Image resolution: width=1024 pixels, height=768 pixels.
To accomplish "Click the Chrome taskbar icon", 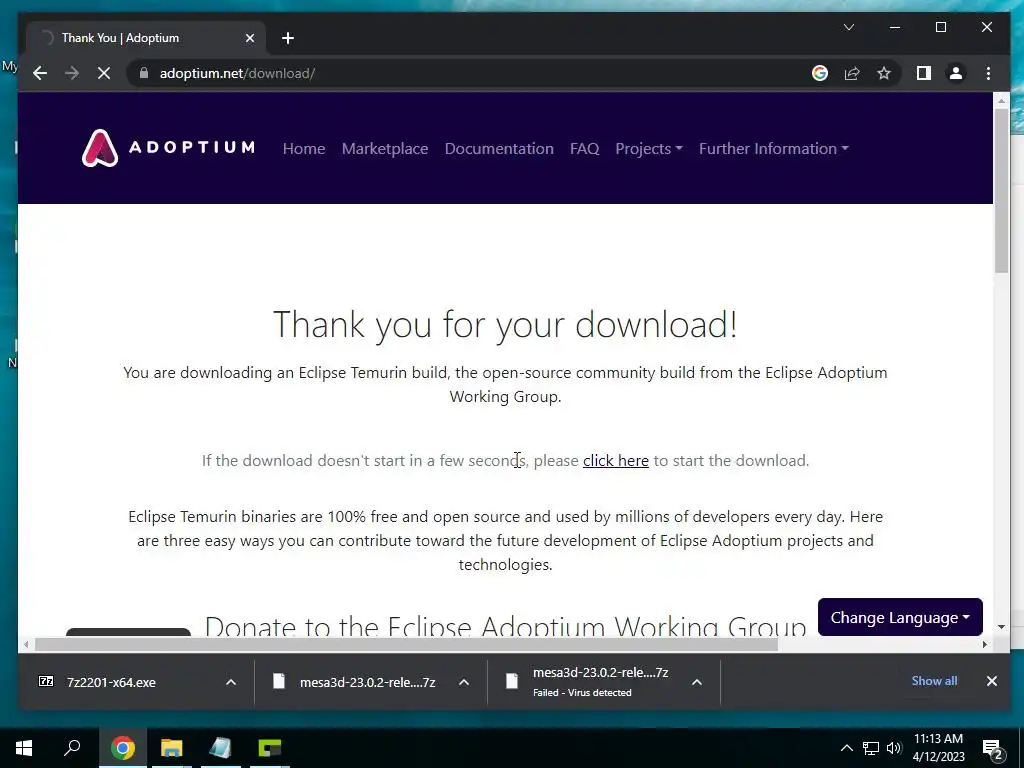I will coord(122,748).
